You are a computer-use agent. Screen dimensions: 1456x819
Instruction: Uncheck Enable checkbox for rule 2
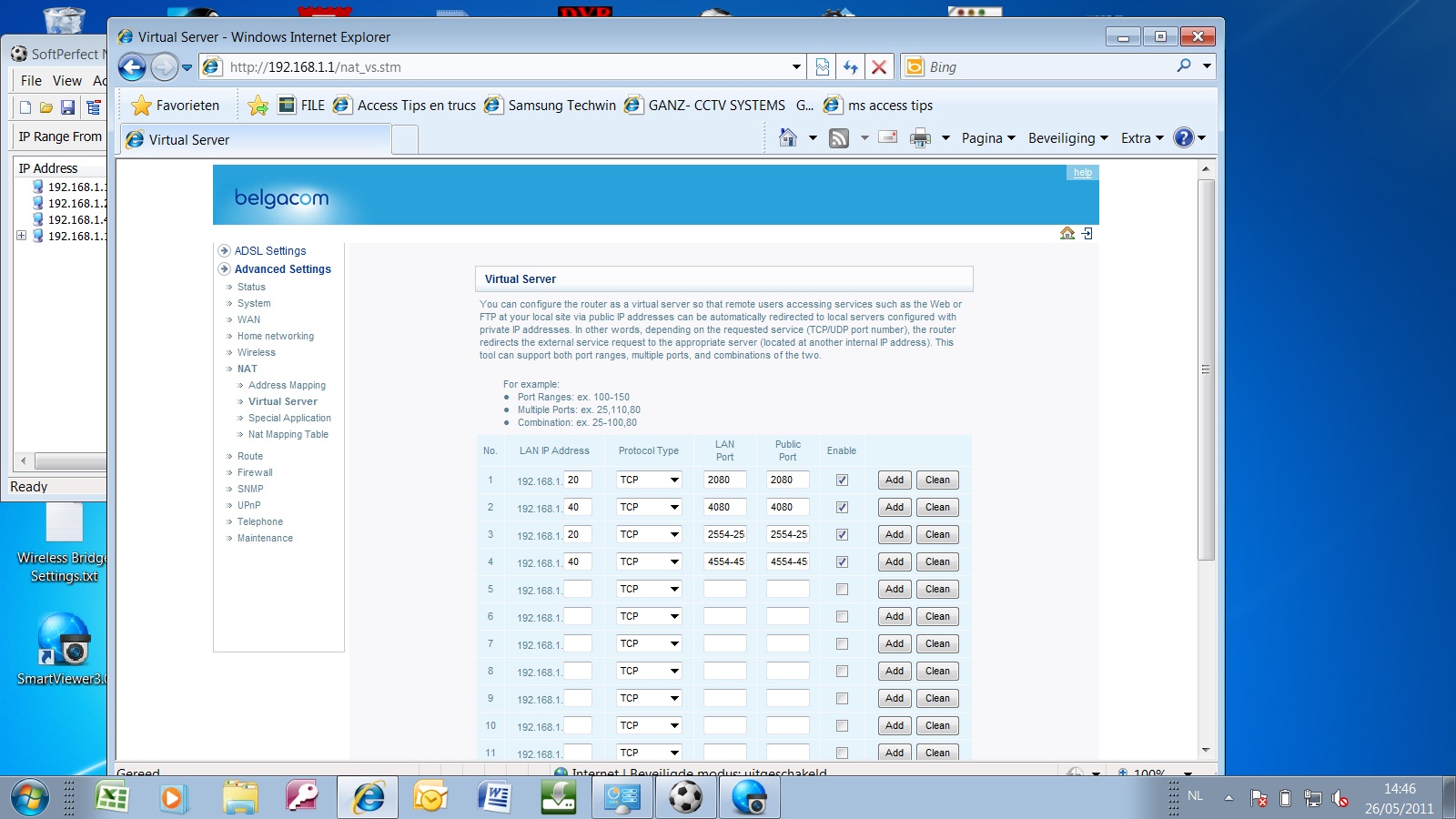pos(842,507)
